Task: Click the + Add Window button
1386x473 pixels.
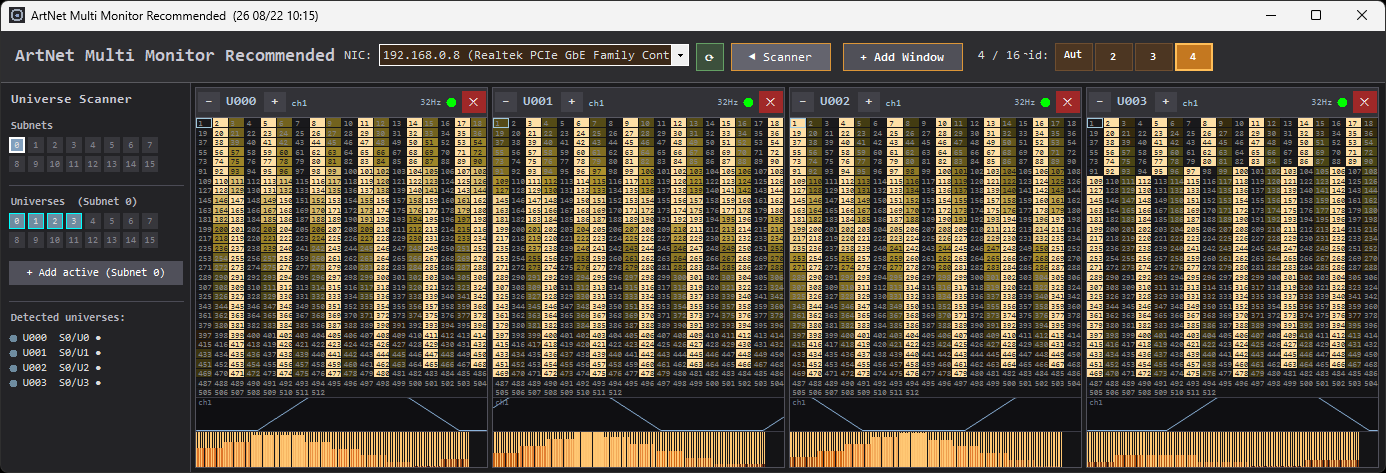Action: click(902, 57)
